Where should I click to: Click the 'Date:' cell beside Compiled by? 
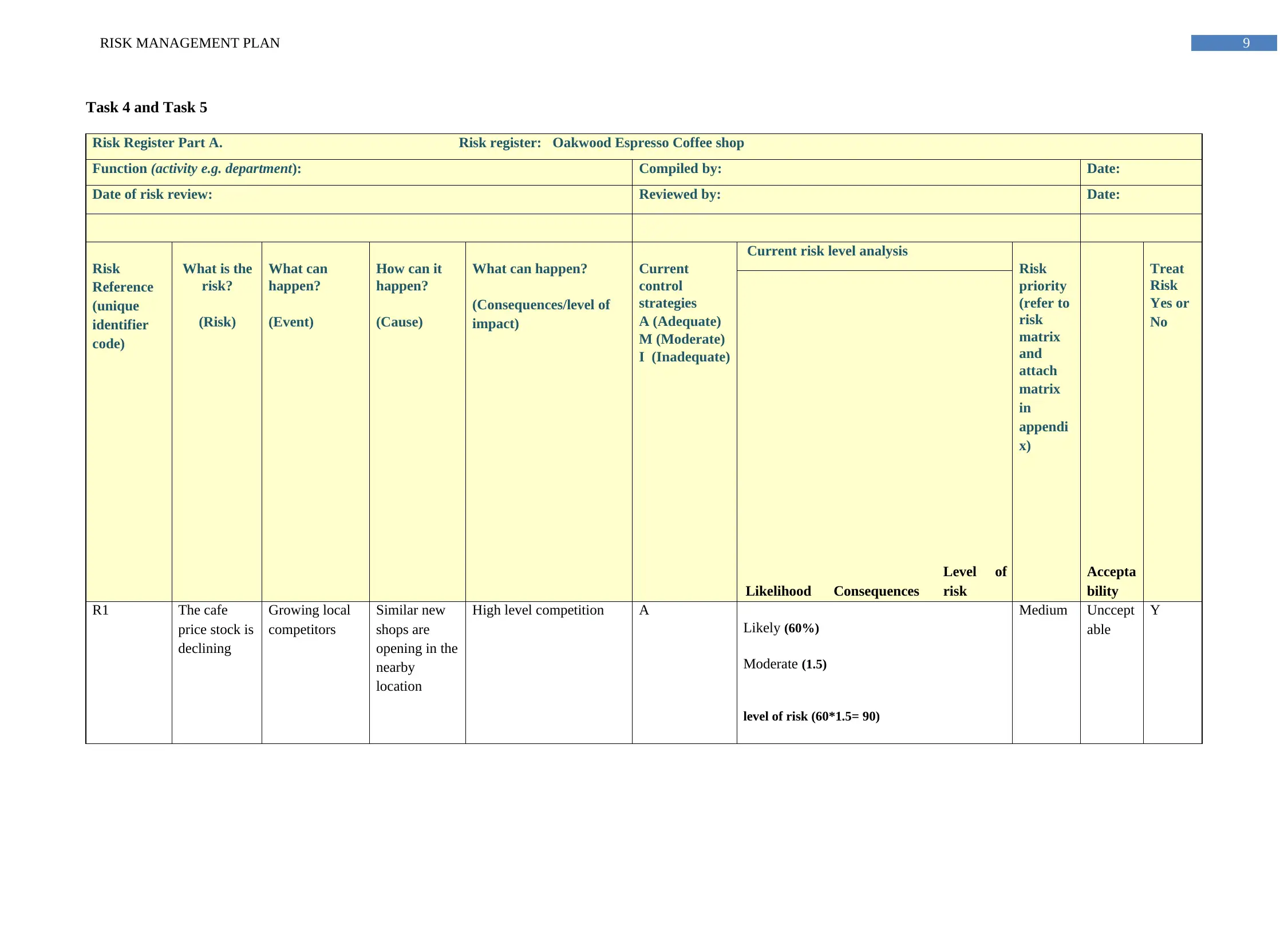pos(1141,172)
